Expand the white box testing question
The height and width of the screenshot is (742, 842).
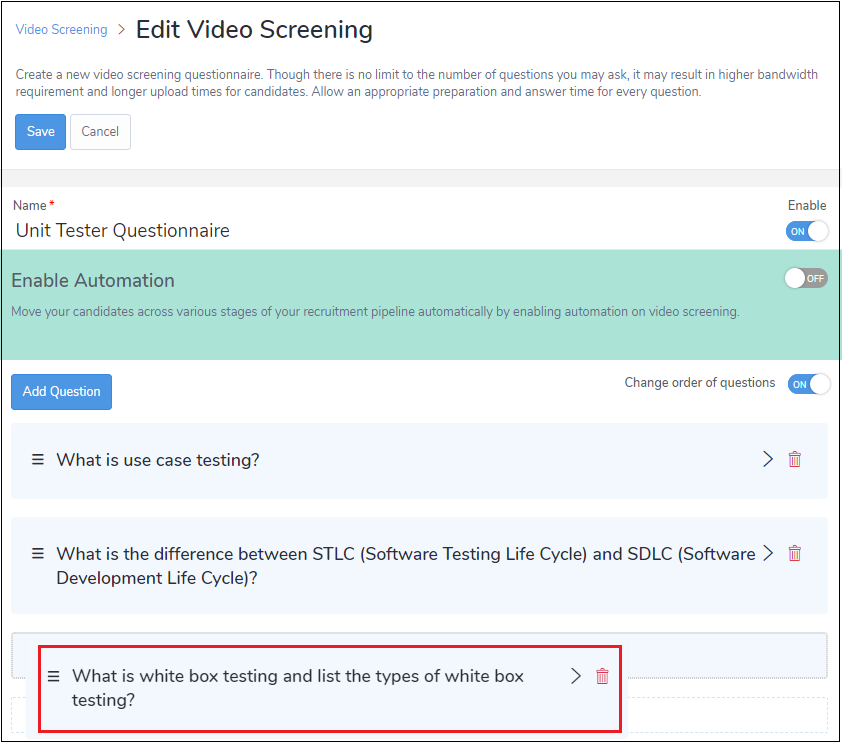click(576, 676)
